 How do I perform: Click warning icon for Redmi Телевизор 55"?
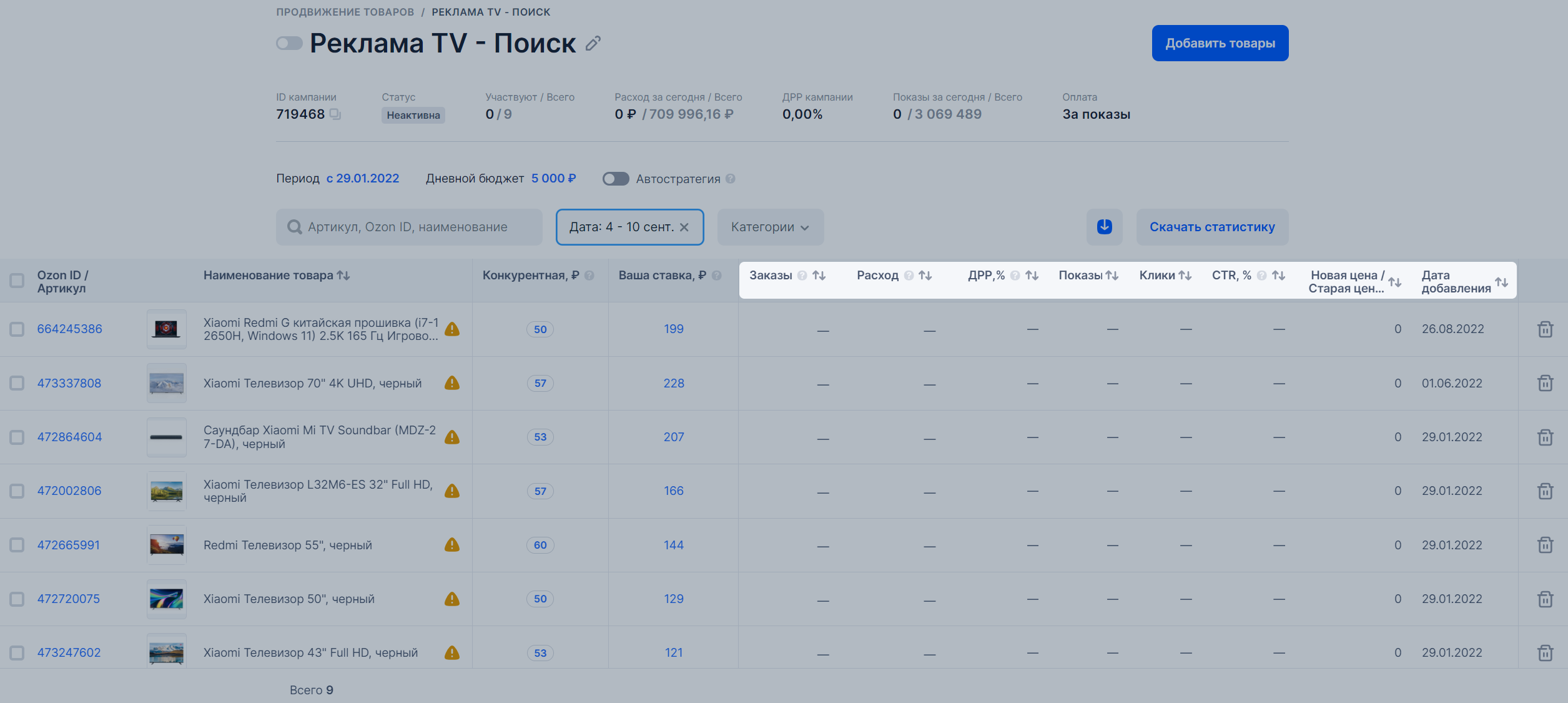452,545
